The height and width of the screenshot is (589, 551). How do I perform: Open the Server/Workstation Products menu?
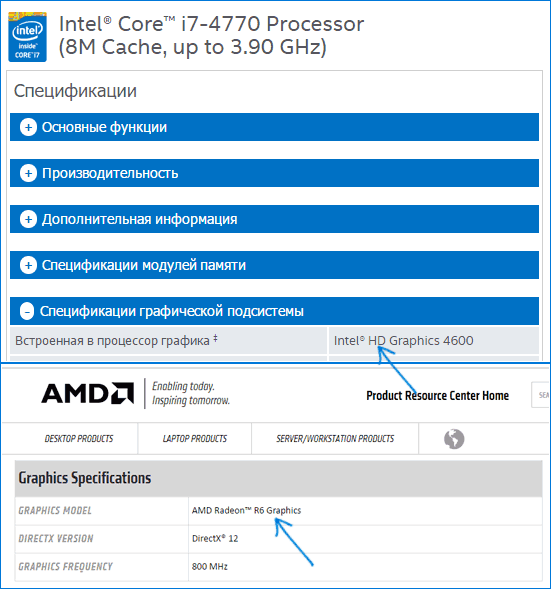click(335, 438)
